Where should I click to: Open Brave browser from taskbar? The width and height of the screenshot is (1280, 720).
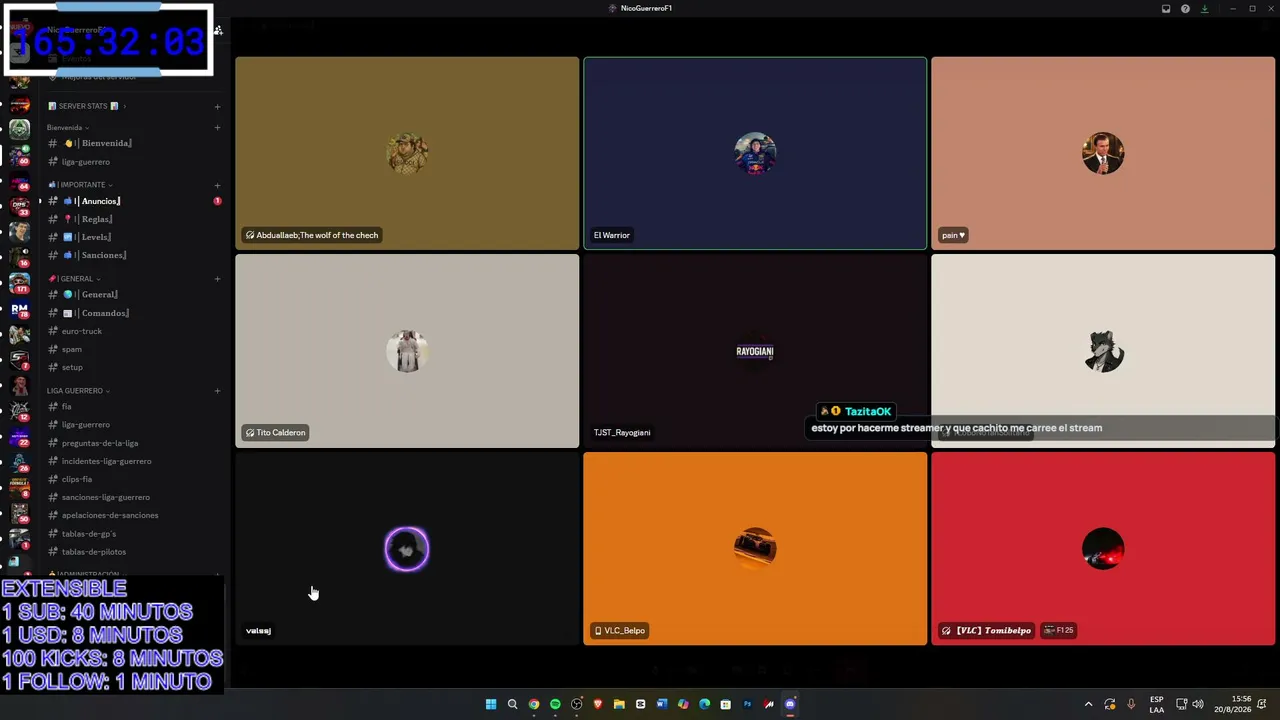[598, 704]
